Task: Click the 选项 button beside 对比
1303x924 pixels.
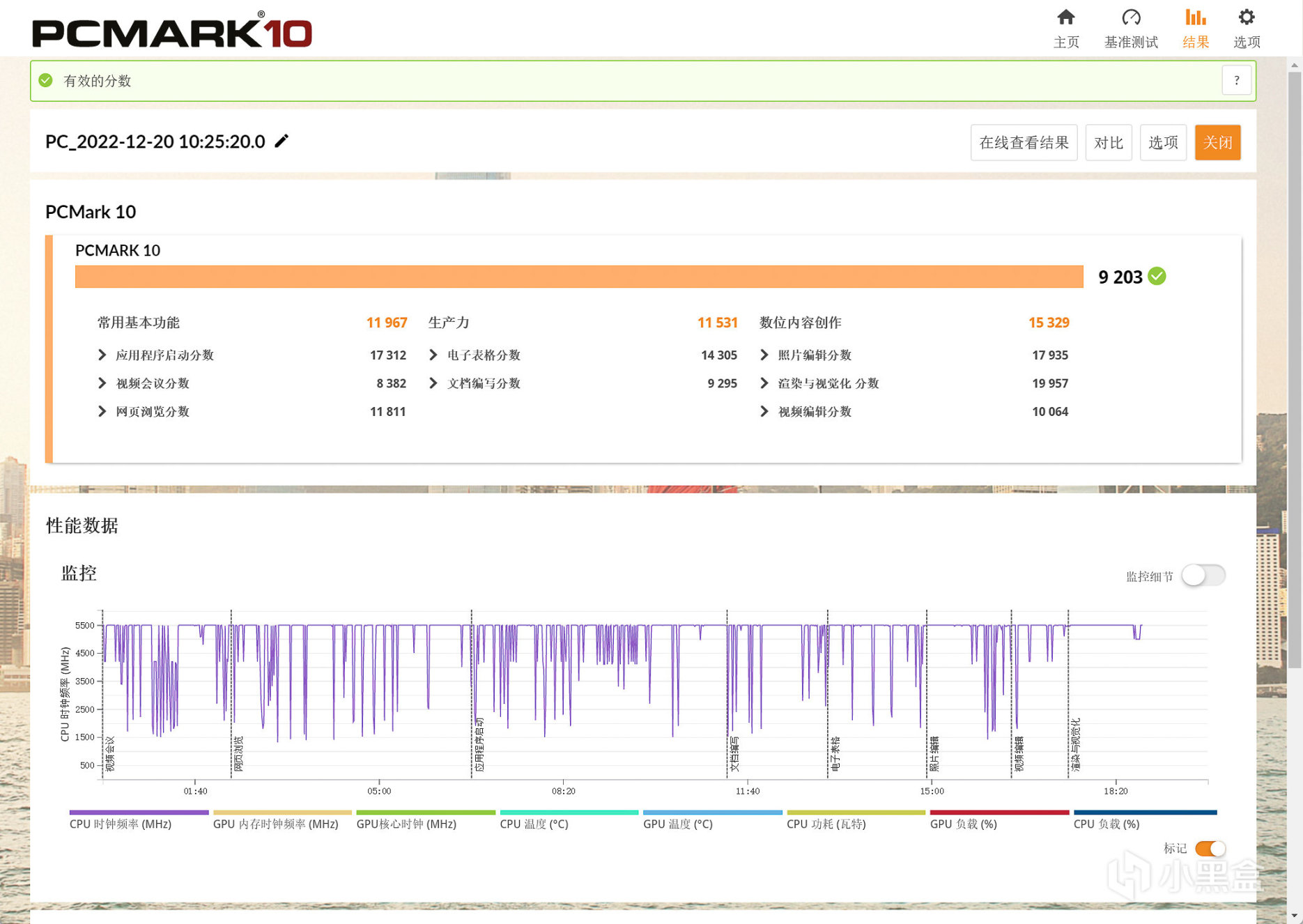Action: click(1163, 142)
